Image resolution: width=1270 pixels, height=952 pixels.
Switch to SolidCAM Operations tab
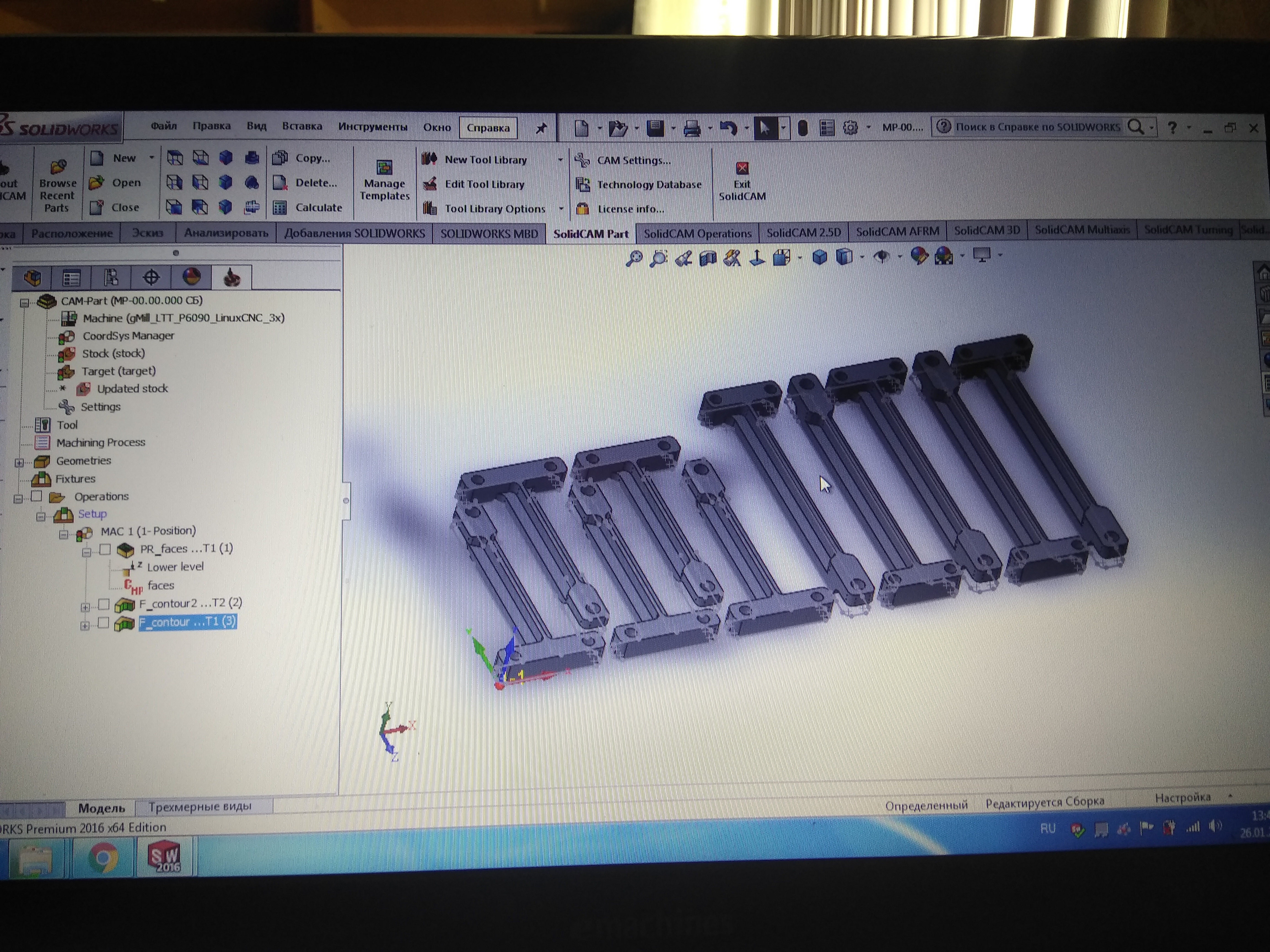(697, 234)
